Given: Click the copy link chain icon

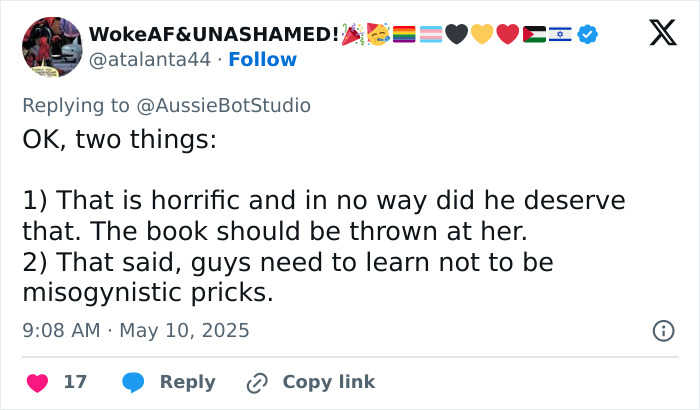Looking at the screenshot, I should [258, 382].
